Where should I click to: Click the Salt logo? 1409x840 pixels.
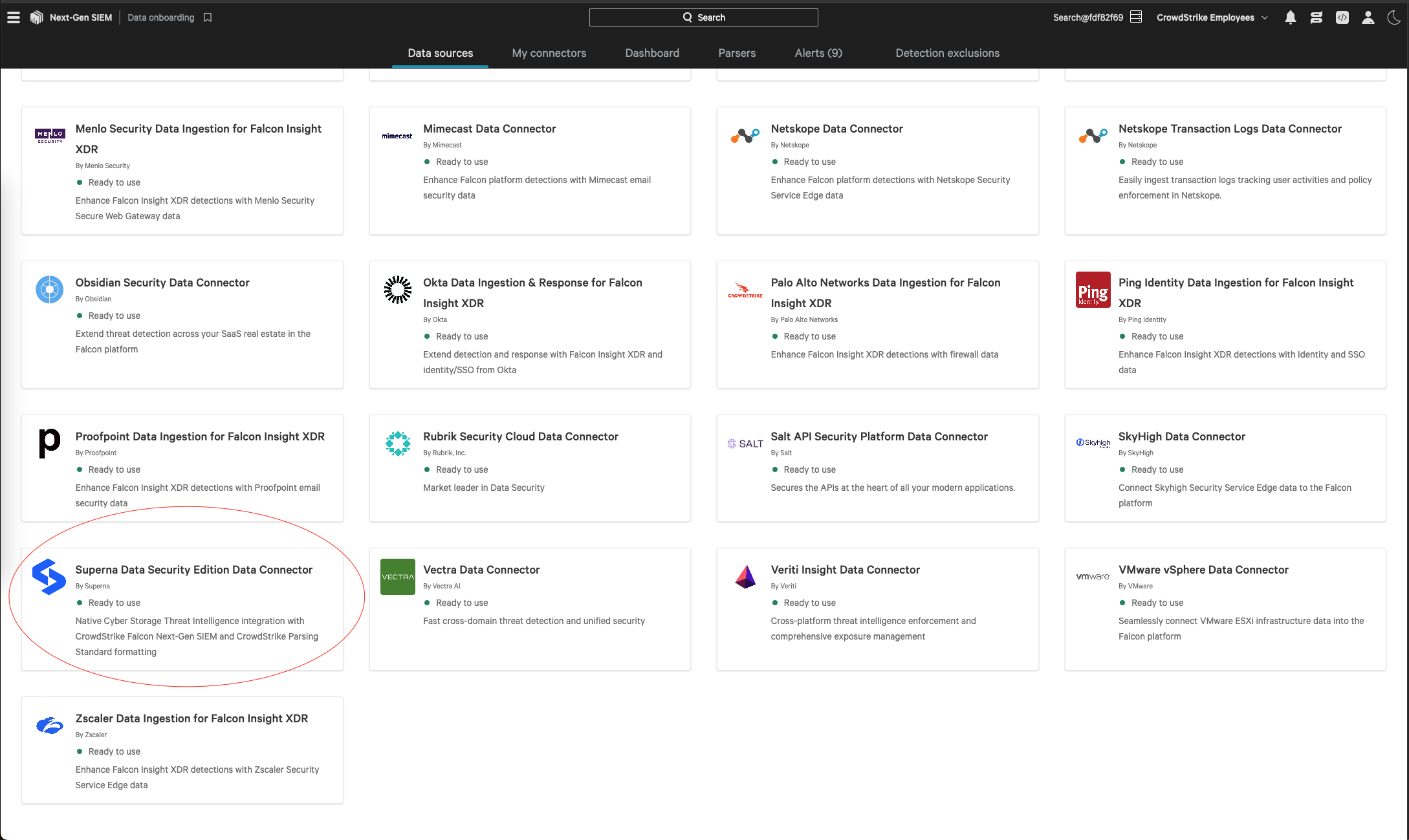coord(745,444)
